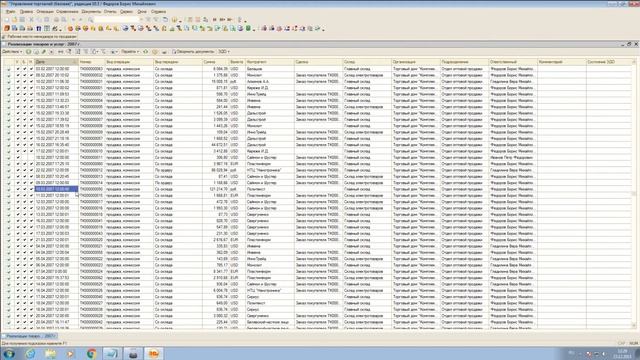Select responsible cell Иванов Петр Федорович
640x360 pixels.
pyautogui.click(x=513, y=158)
